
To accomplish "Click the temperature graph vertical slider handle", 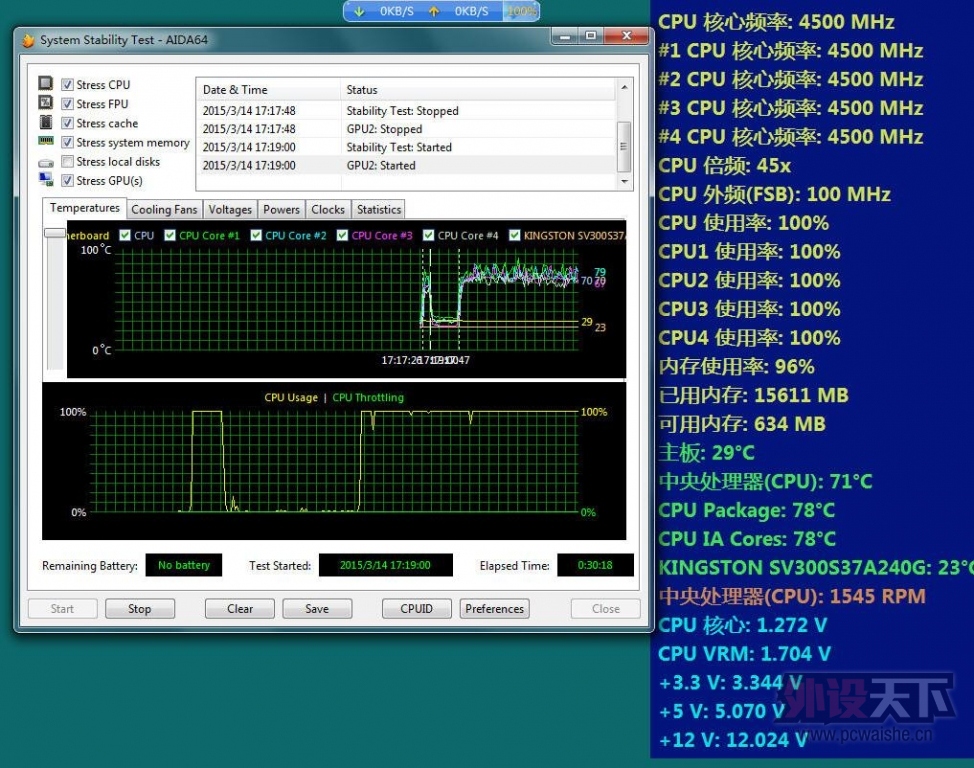I will 55,233.
